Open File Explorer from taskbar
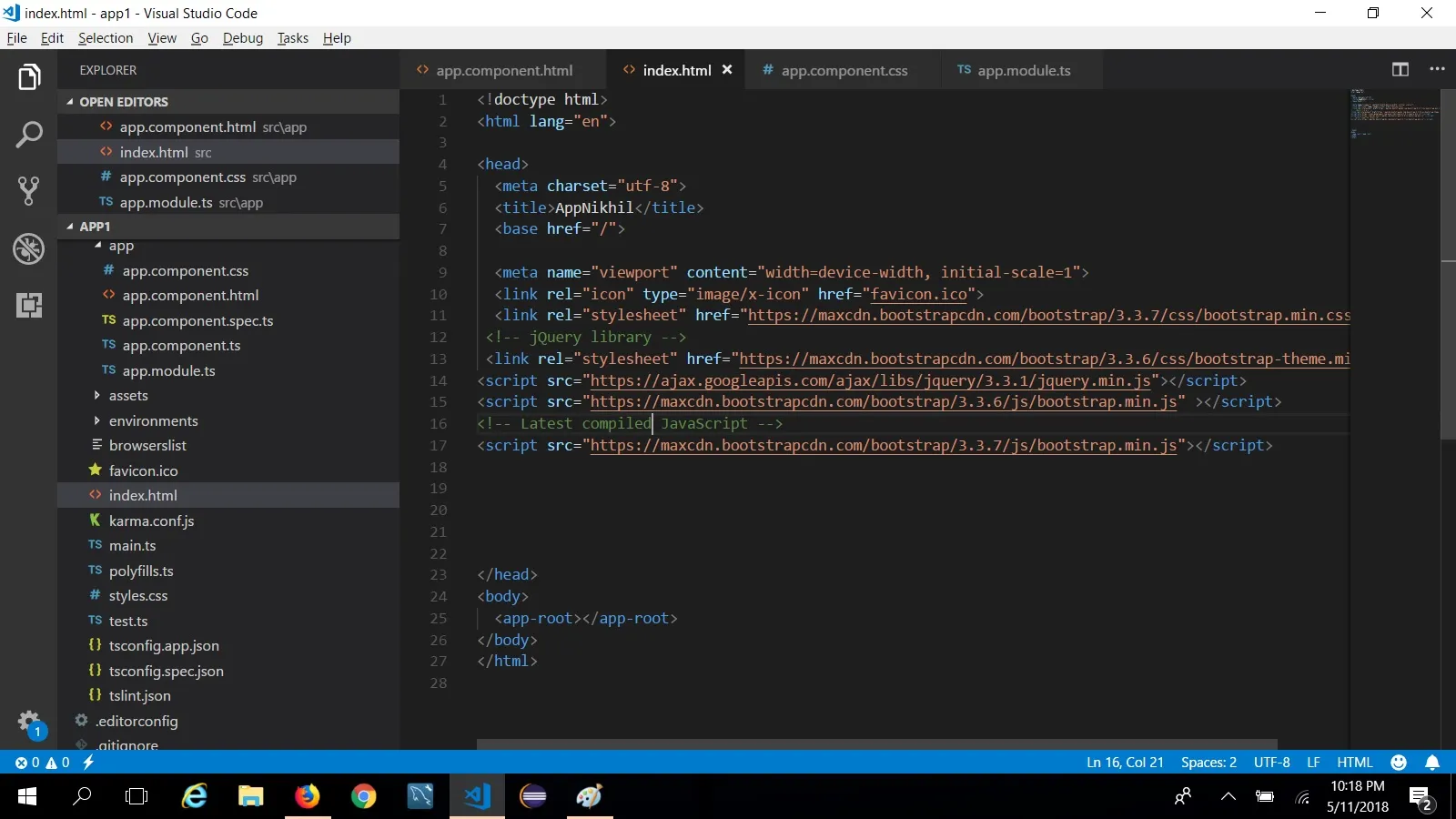The width and height of the screenshot is (1456, 819). pyautogui.click(x=250, y=797)
